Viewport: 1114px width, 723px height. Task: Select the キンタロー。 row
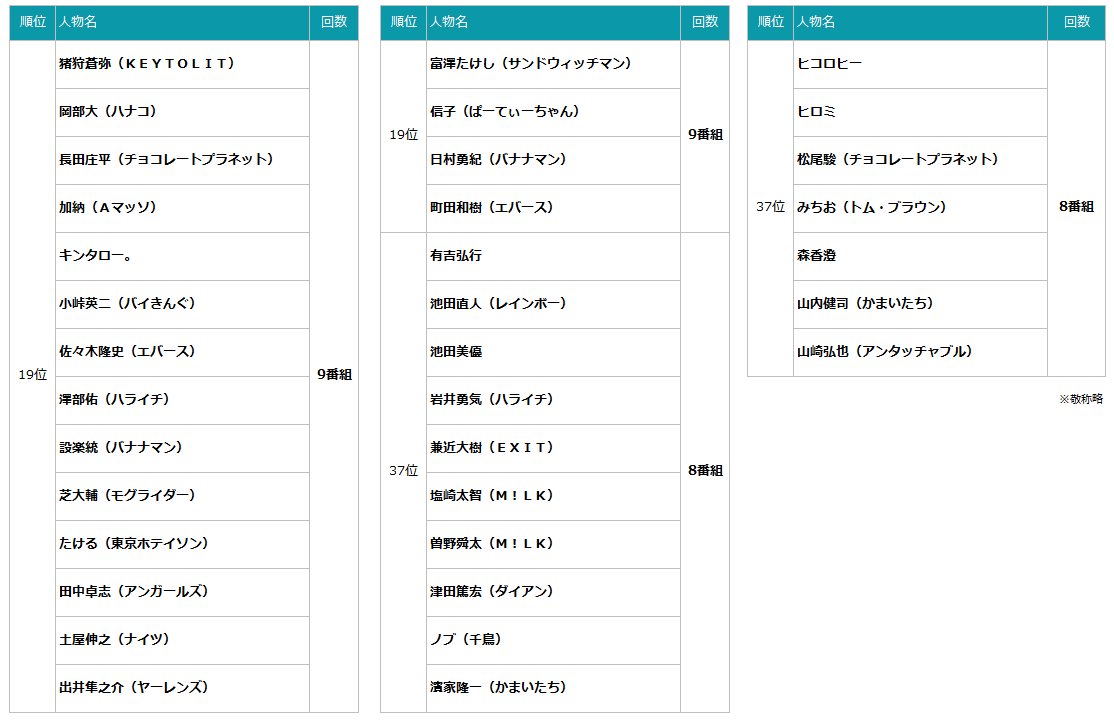[x=96, y=256]
